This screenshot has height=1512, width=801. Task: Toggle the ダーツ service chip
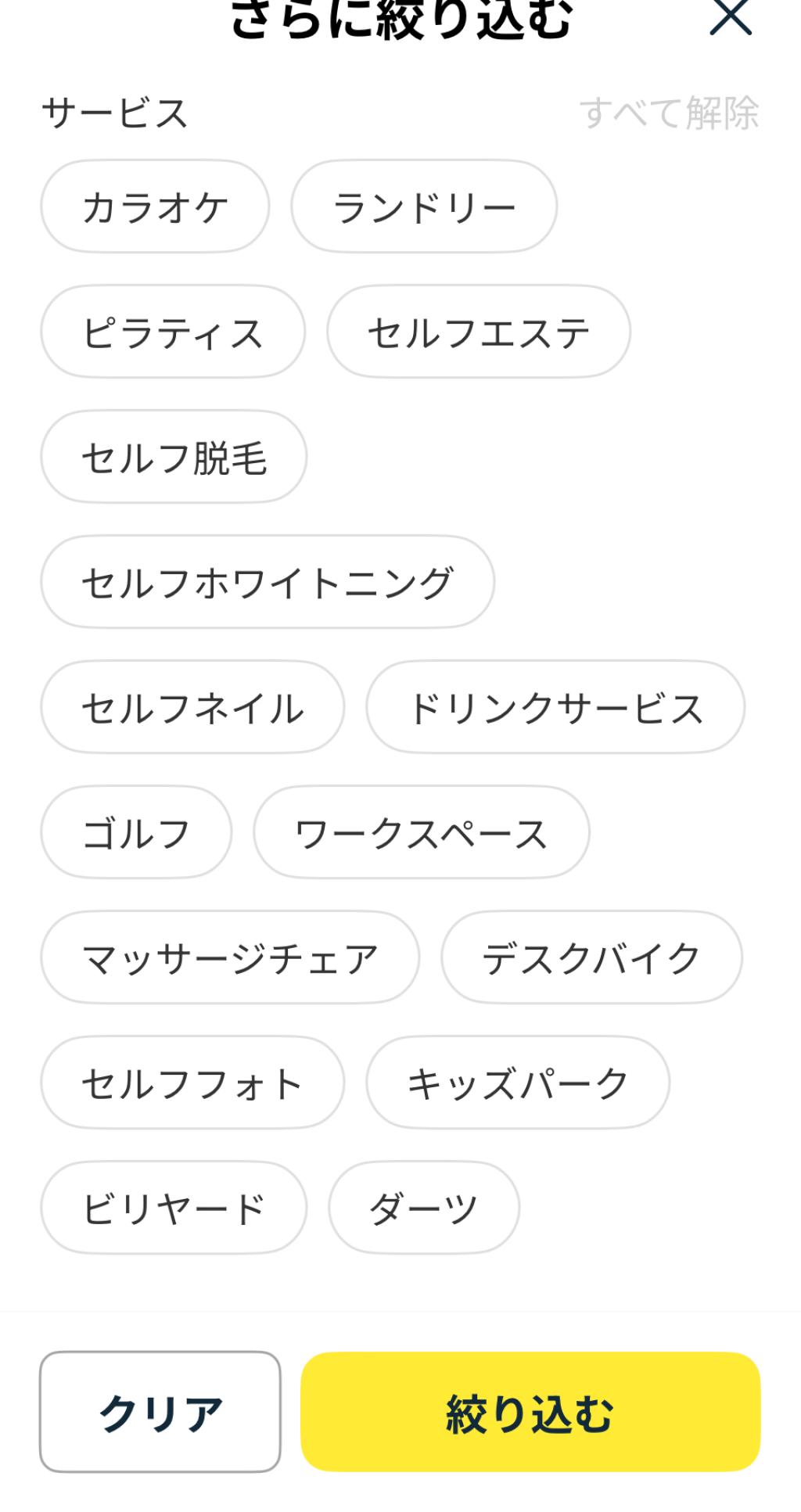tap(423, 1209)
